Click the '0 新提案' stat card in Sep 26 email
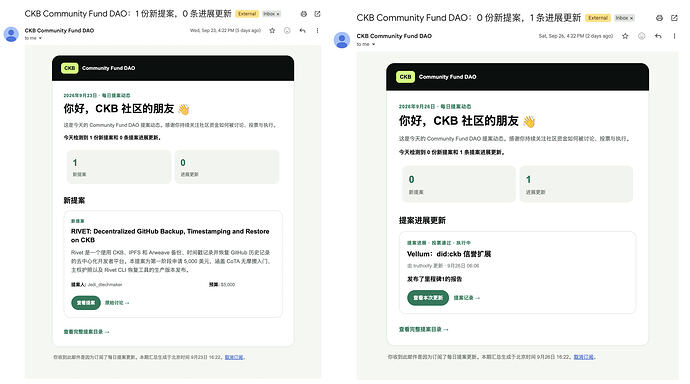690x384 pixels. point(459,184)
